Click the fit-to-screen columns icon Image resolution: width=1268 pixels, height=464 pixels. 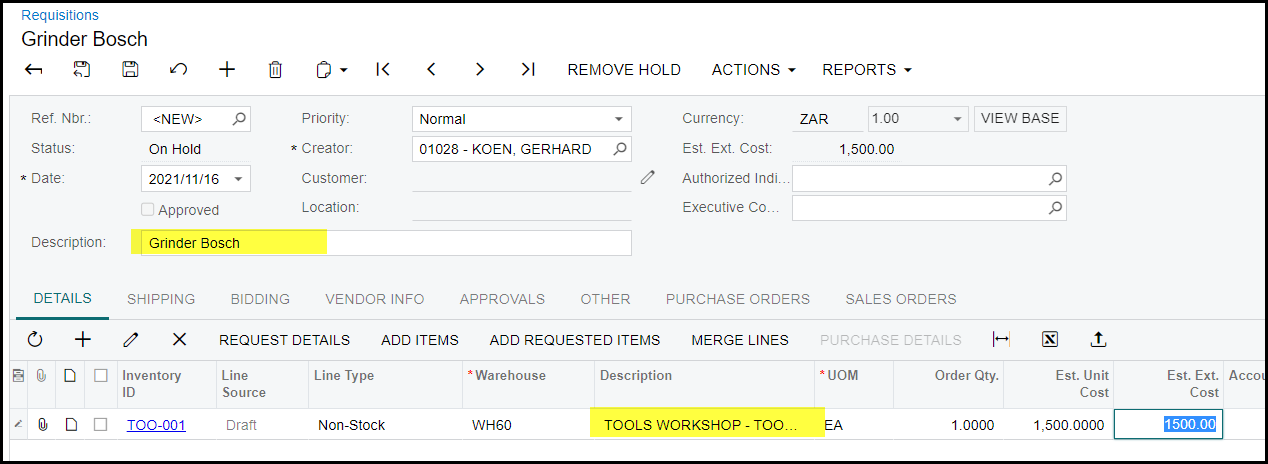click(1001, 340)
